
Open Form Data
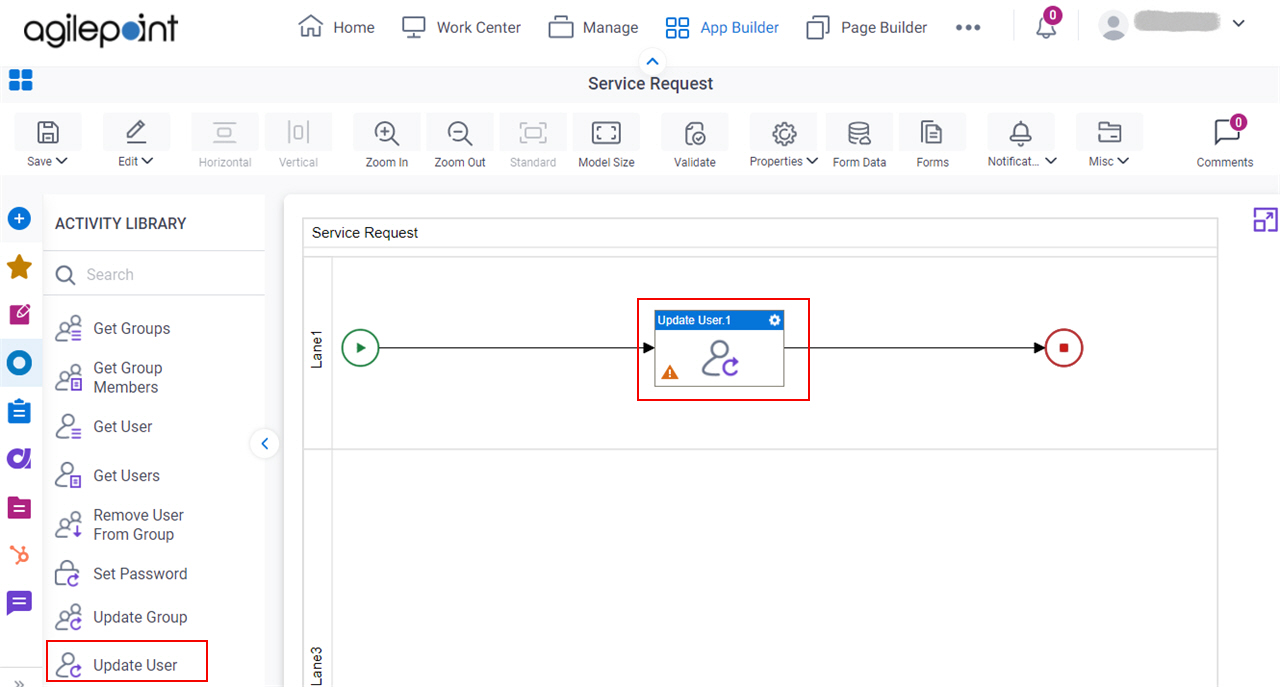859,143
